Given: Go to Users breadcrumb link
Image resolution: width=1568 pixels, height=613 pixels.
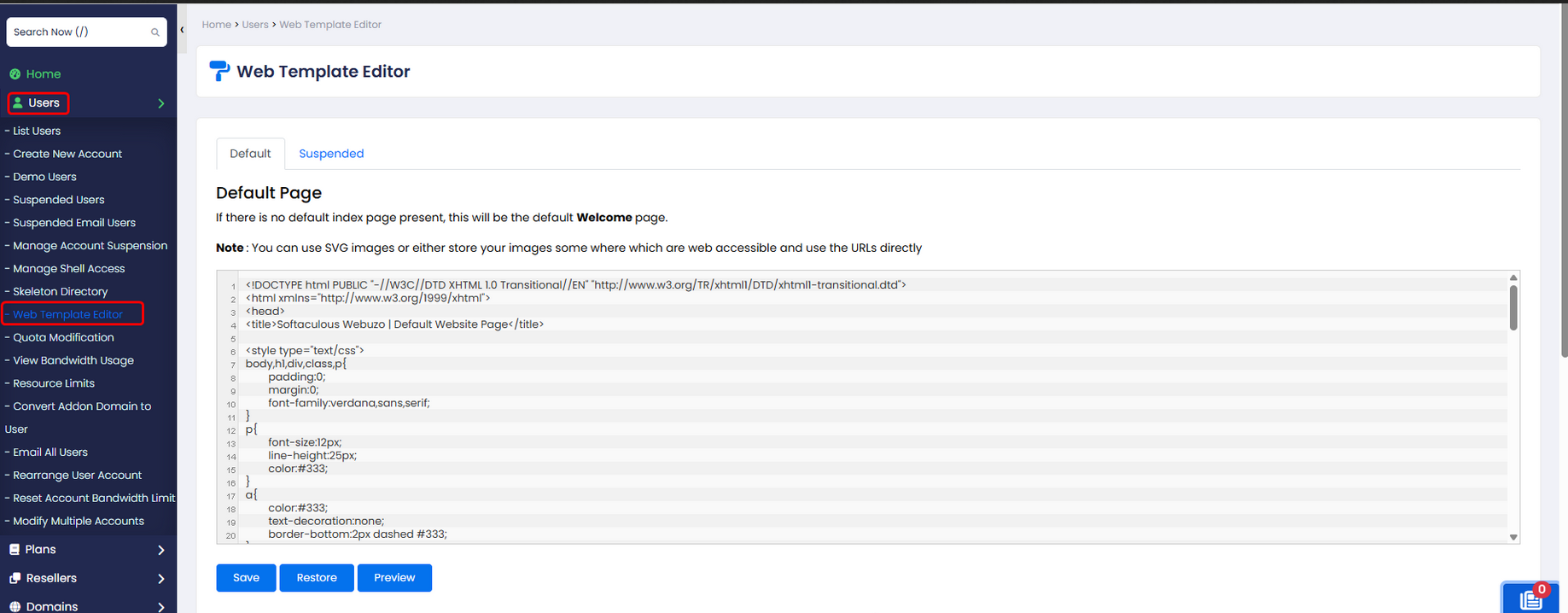Looking at the screenshot, I should [x=255, y=25].
